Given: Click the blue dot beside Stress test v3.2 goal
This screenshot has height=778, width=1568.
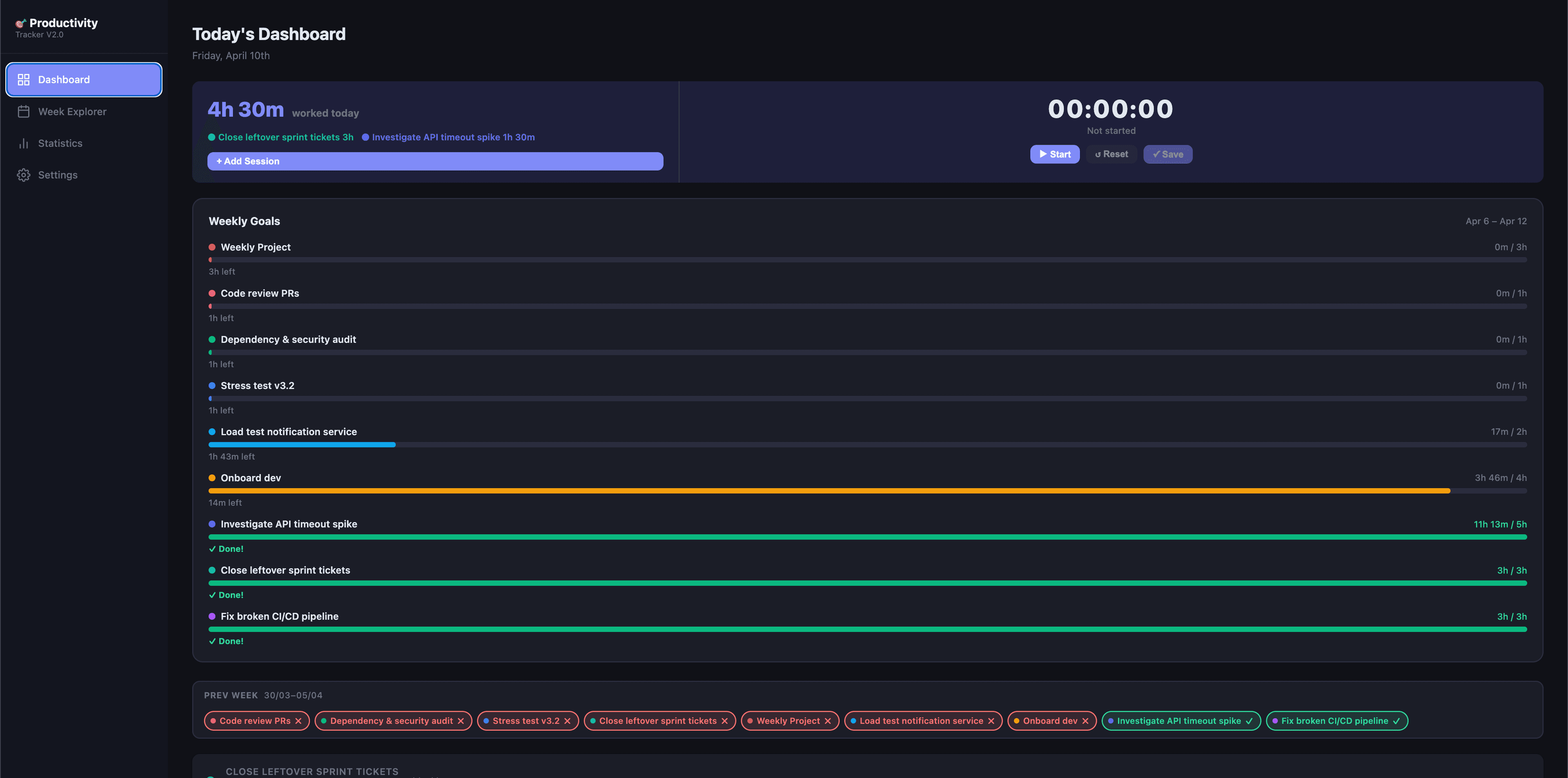Looking at the screenshot, I should click(212, 386).
